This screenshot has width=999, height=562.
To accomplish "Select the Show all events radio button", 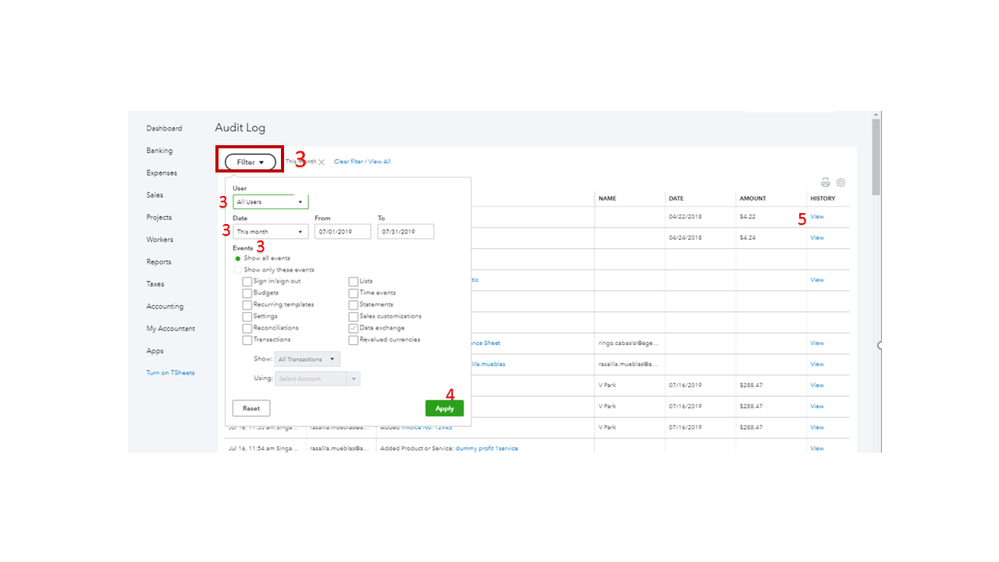I will pyautogui.click(x=238, y=259).
